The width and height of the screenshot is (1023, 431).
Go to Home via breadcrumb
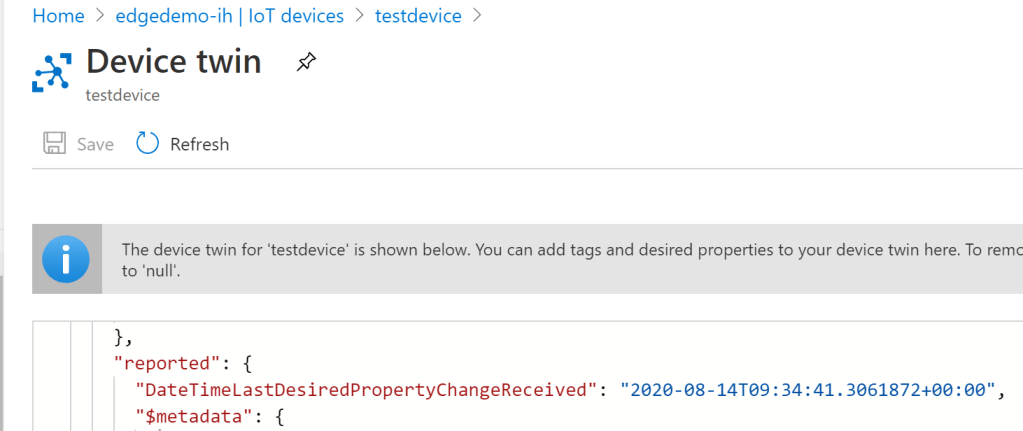[x=58, y=16]
